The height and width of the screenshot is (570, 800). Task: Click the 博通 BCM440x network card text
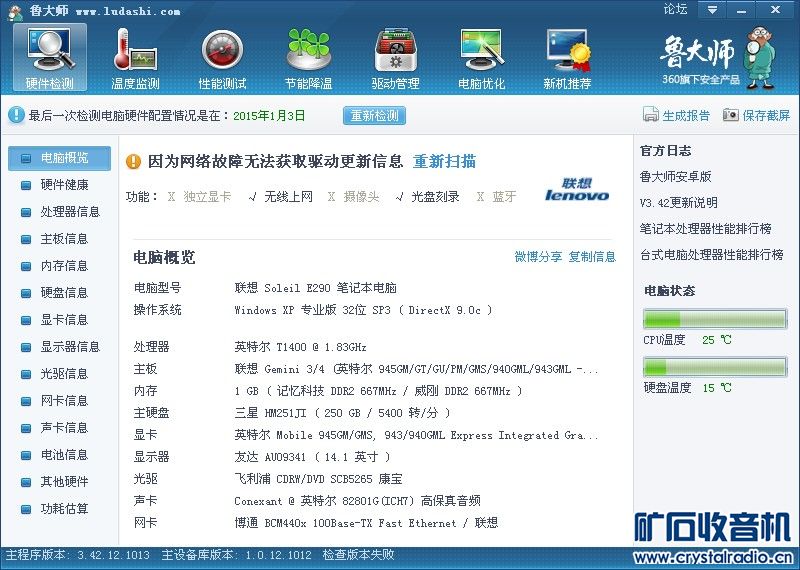tap(366, 523)
